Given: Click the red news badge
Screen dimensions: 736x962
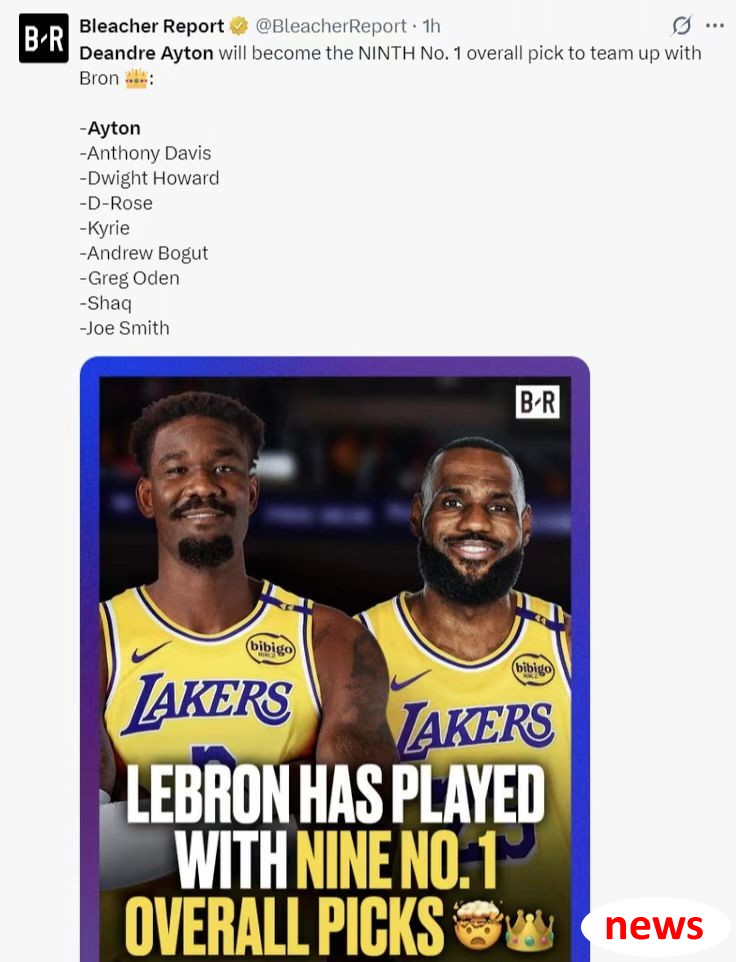Looking at the screenshot, I should 654,926.
